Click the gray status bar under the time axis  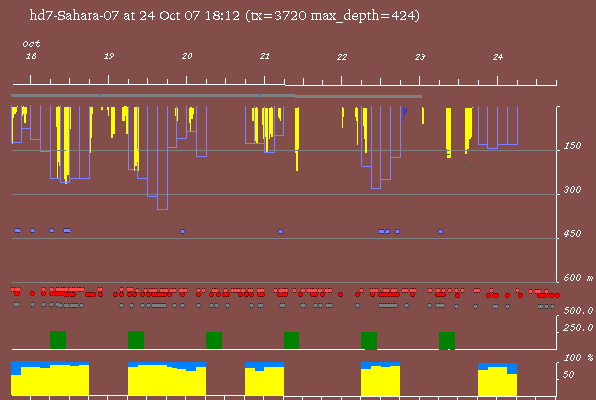217,96
